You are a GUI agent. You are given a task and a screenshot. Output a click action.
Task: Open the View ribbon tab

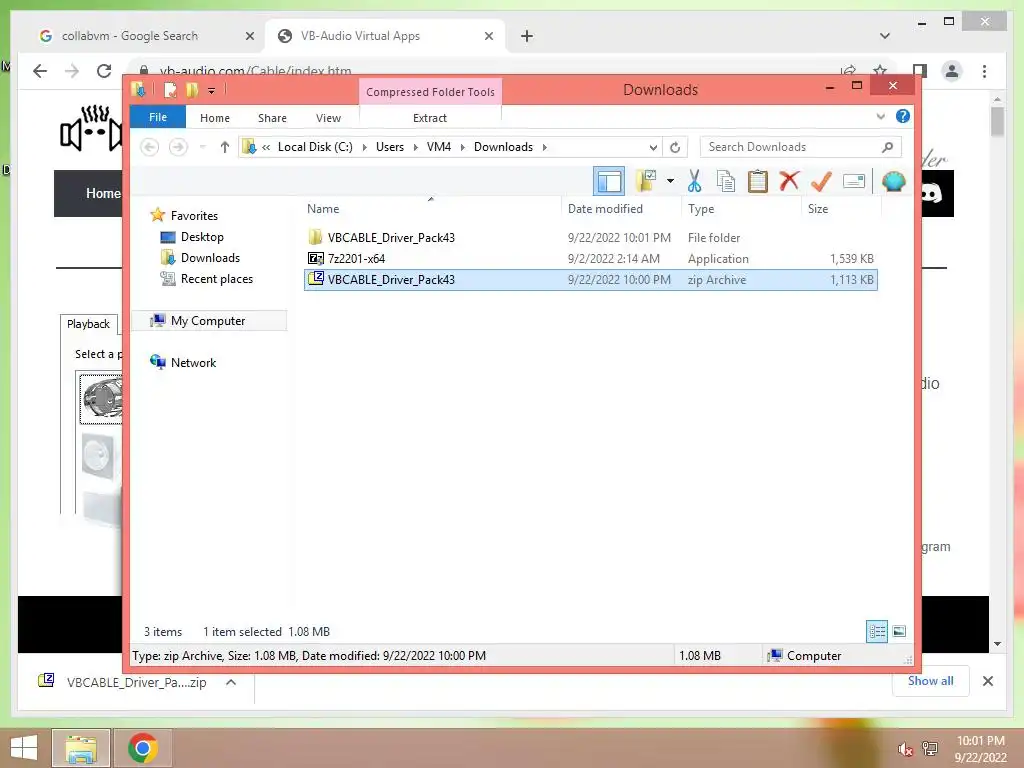[328, 118]
